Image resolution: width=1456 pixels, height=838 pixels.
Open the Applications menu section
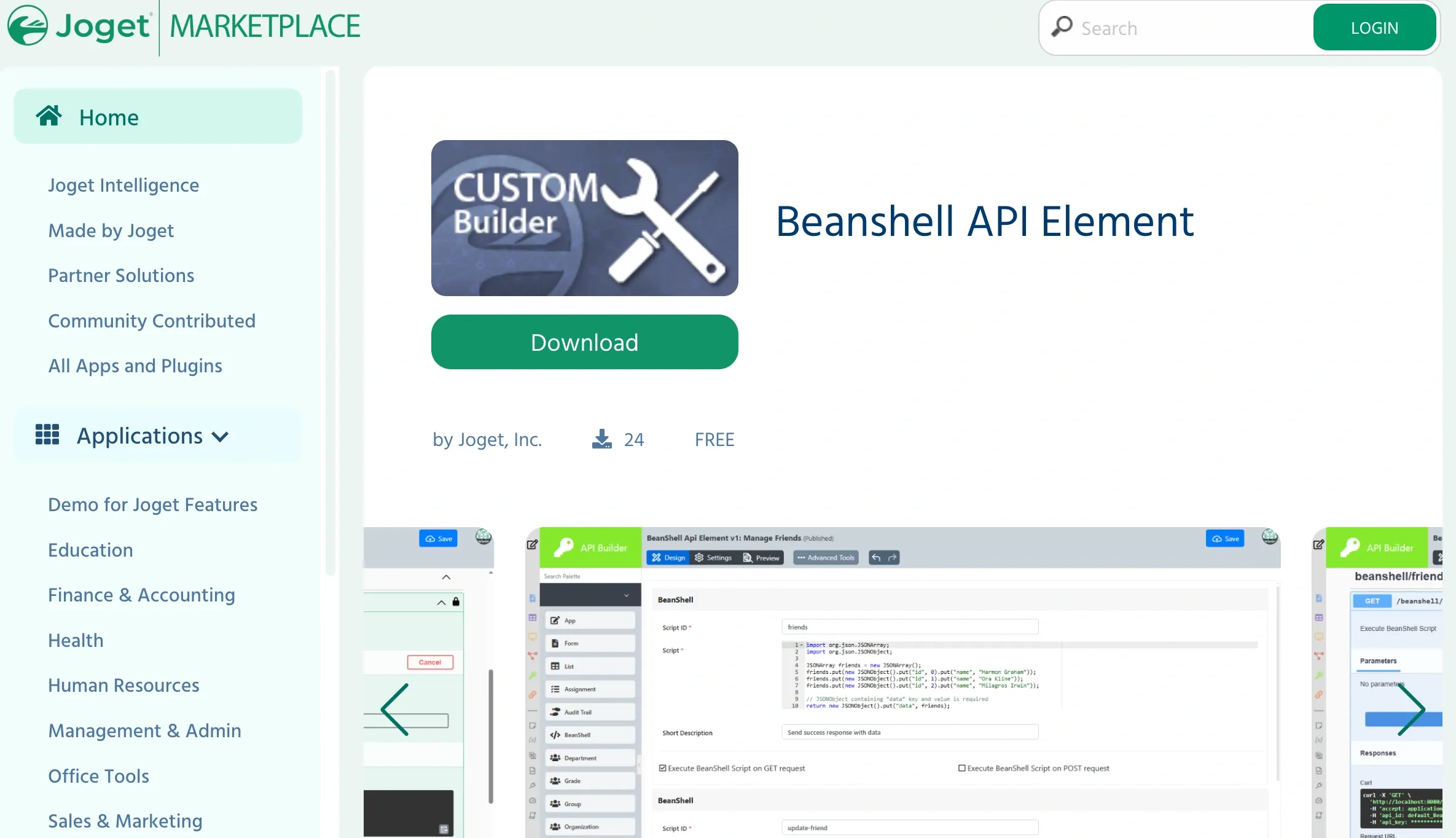point(139,436)
